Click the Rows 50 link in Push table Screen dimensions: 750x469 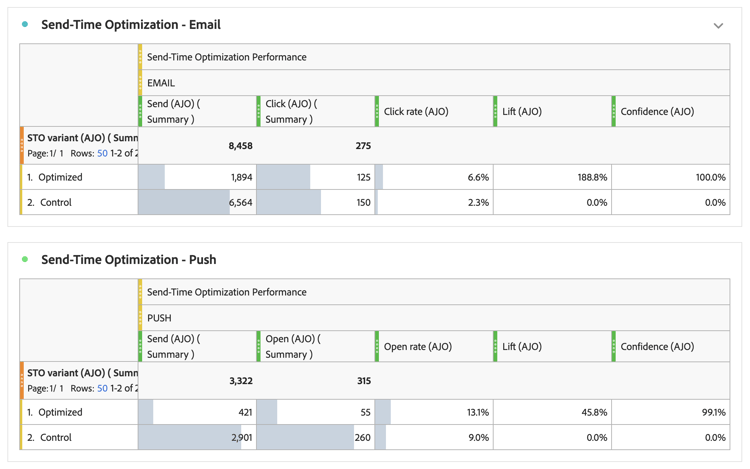[x=102, y=388]
